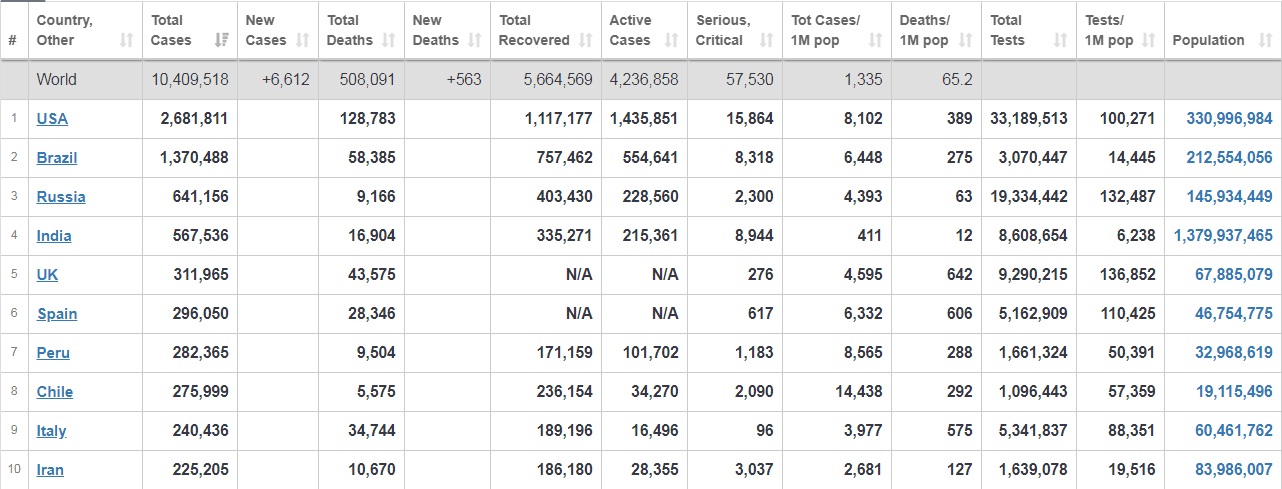Select Russia total recovered 403,430

[564, 196]
